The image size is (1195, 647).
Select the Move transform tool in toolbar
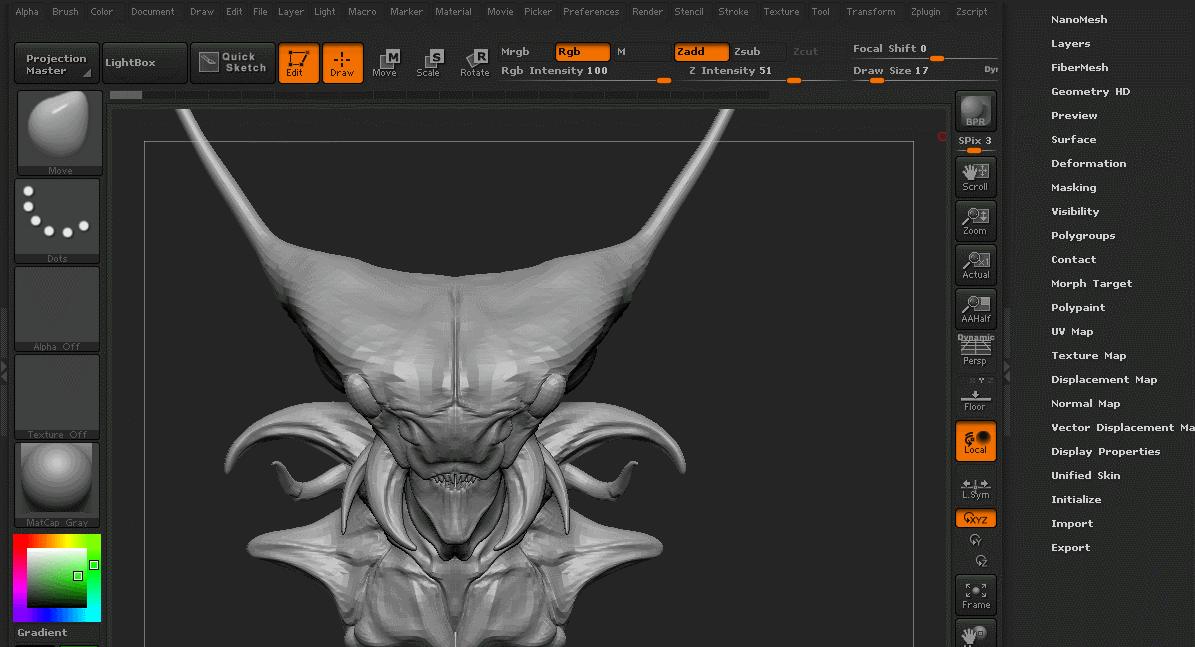tap(385, 62)
